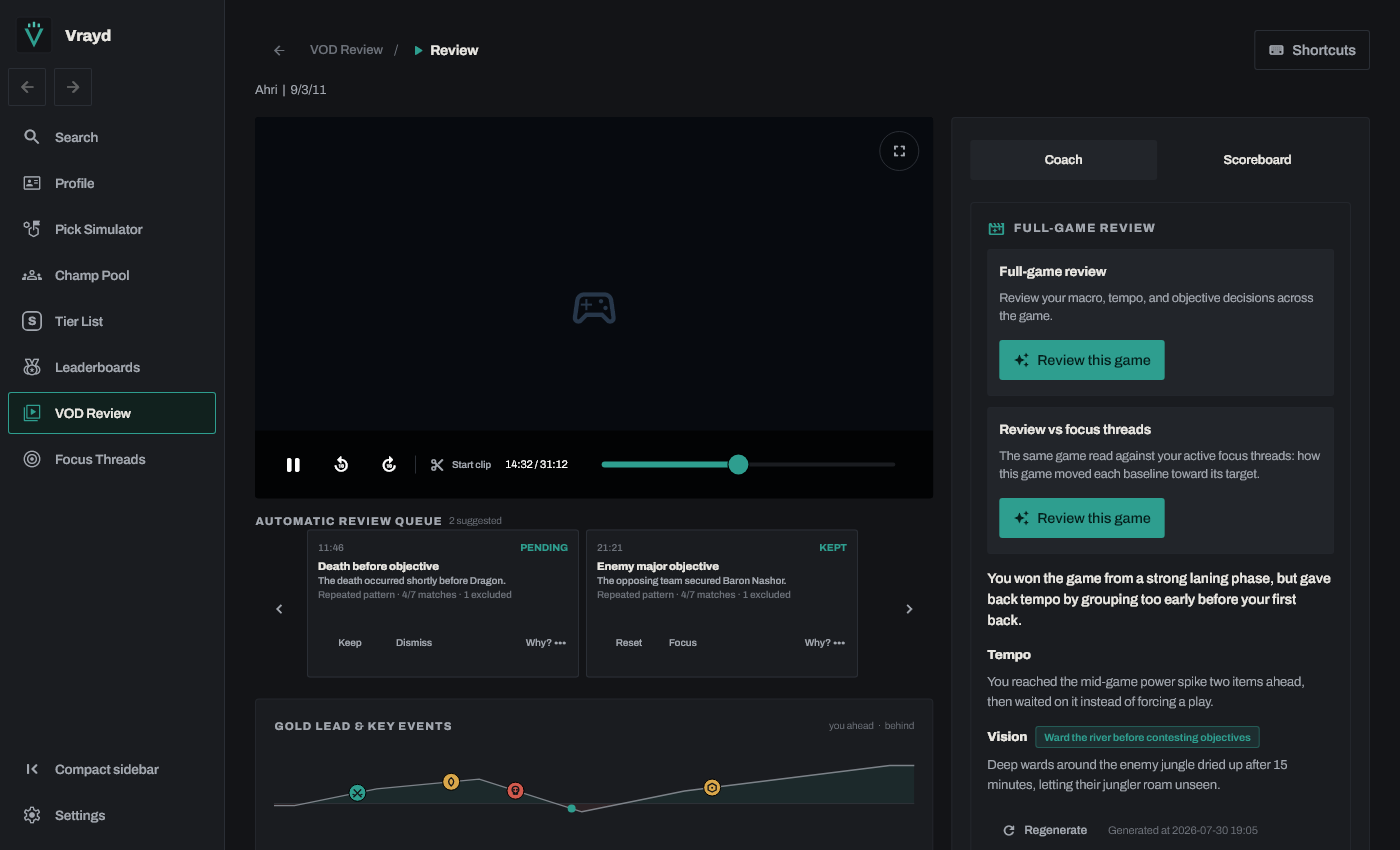
Task: Click the 11:46 timestamp on pending card
Action: (331, 548)
